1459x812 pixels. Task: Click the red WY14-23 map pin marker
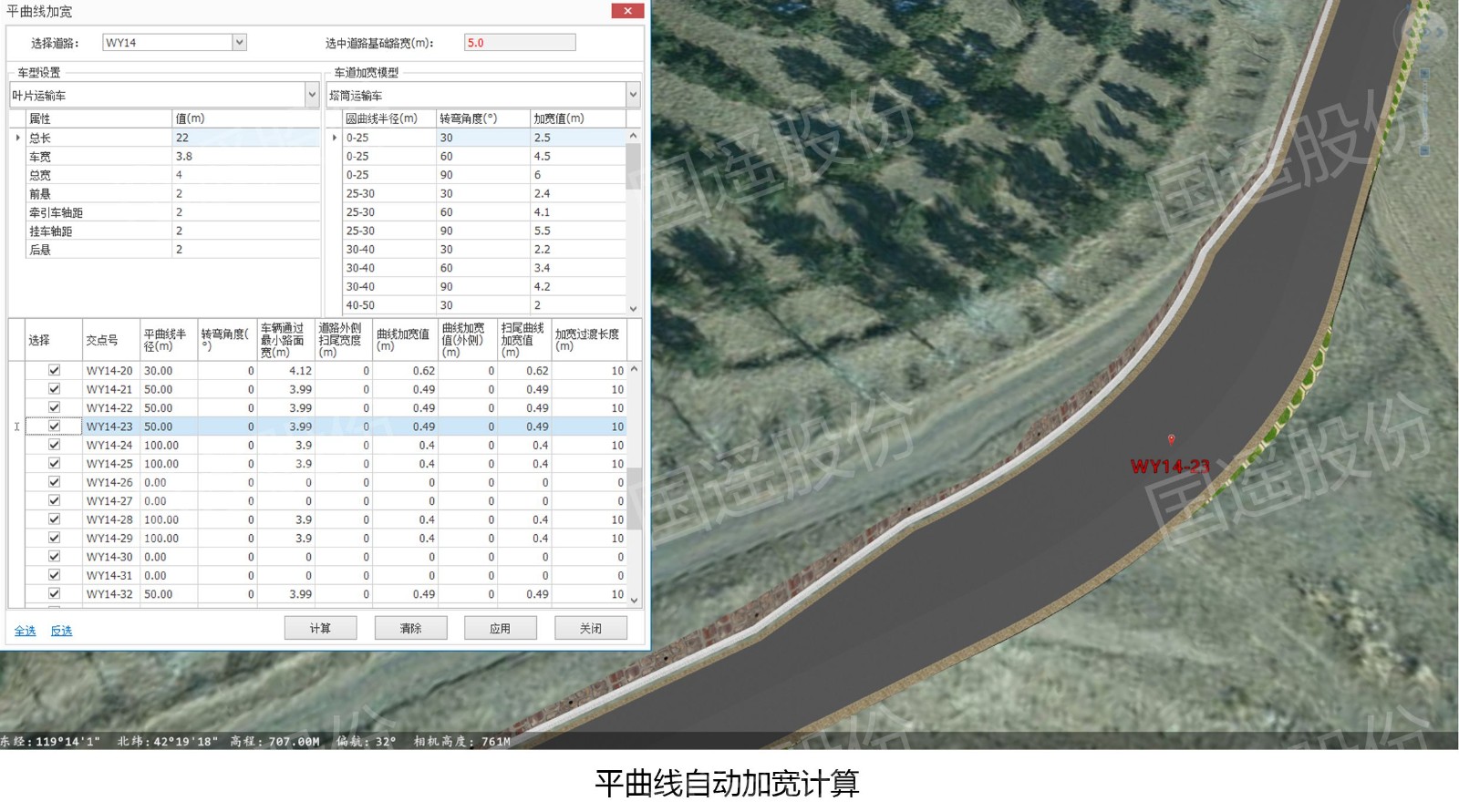tap(1171, 439)
